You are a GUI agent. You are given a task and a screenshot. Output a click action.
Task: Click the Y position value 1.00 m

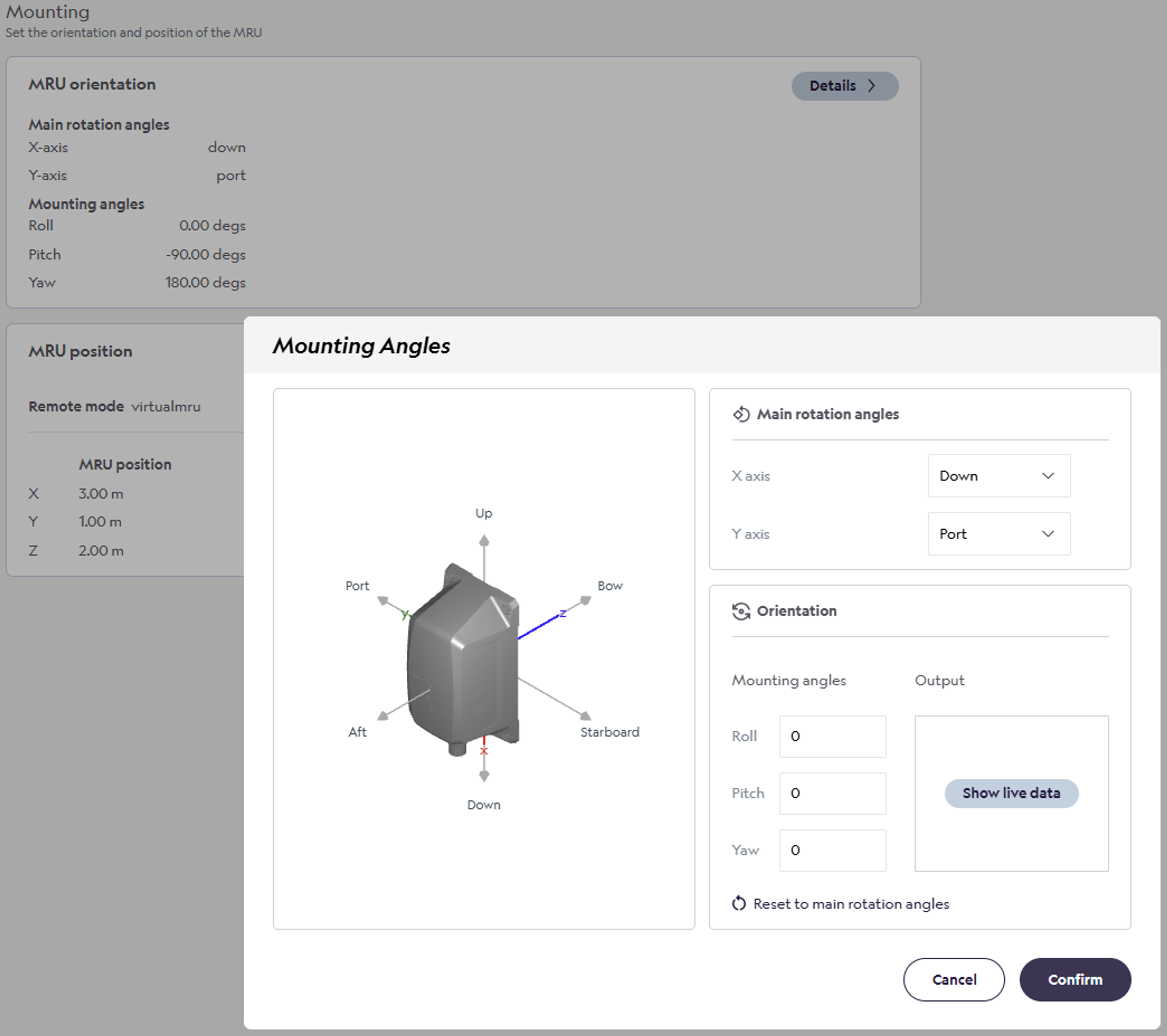point(101,522)
